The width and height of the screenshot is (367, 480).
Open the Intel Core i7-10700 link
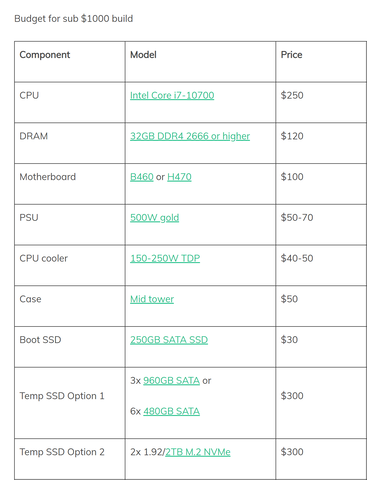[x=172, y=95]
